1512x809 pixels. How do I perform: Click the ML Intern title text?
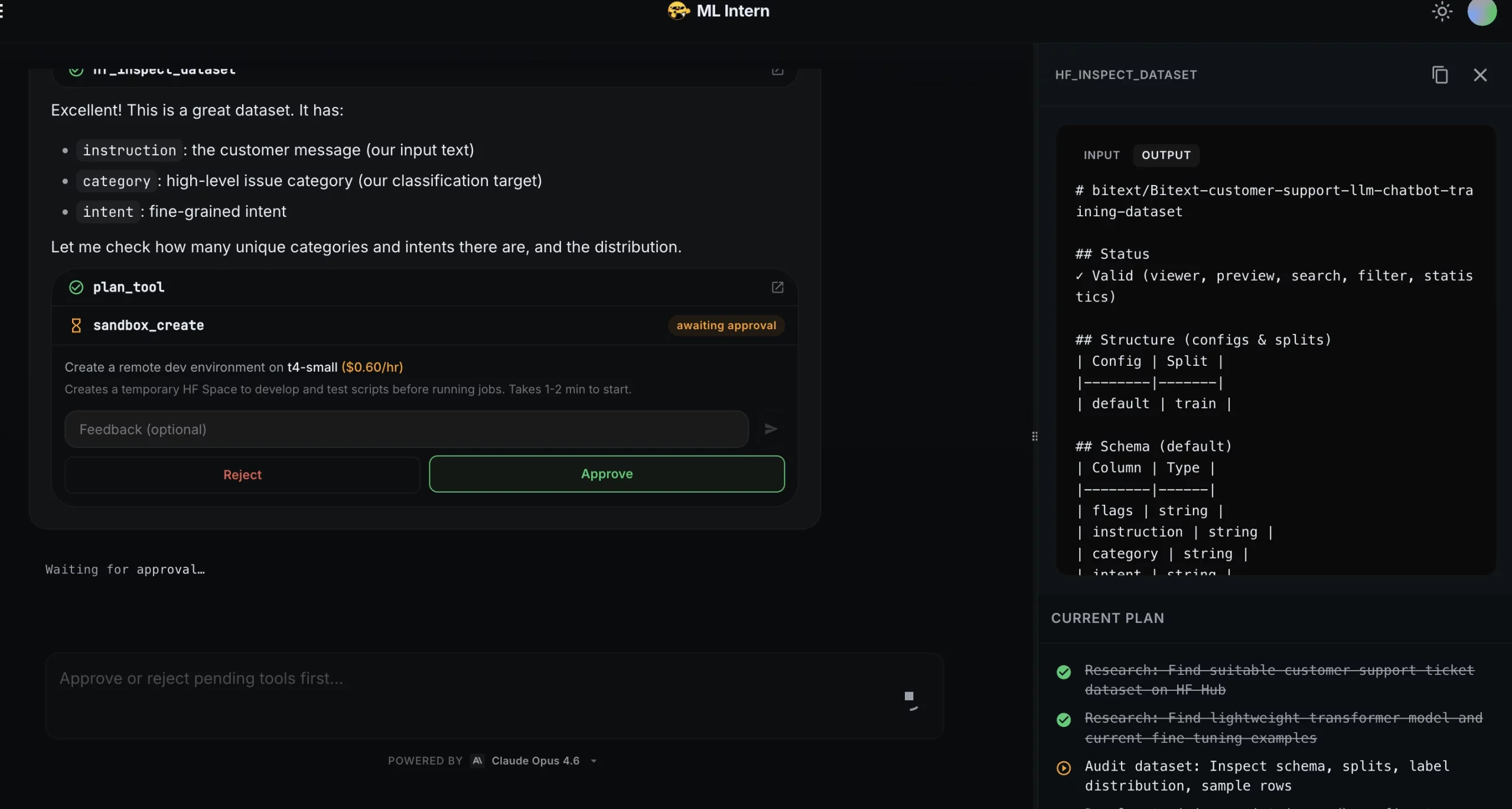point(733,11)
